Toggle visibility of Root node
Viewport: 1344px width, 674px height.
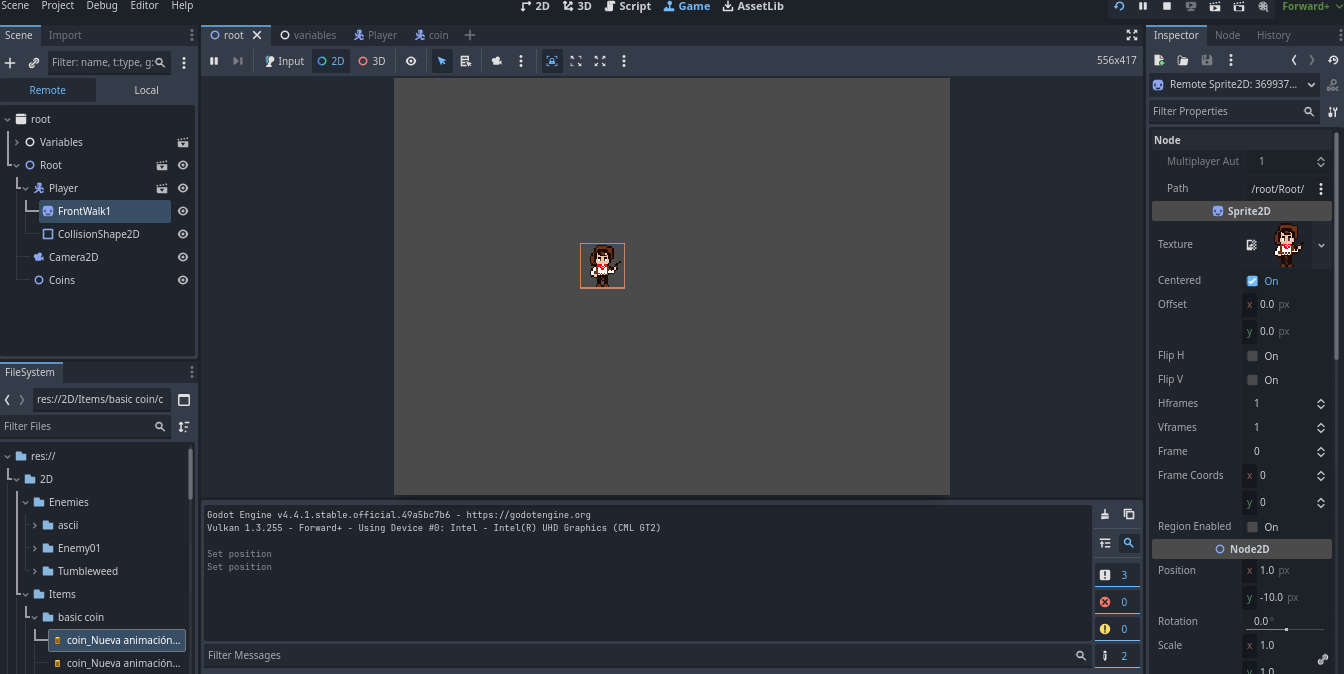183,165
